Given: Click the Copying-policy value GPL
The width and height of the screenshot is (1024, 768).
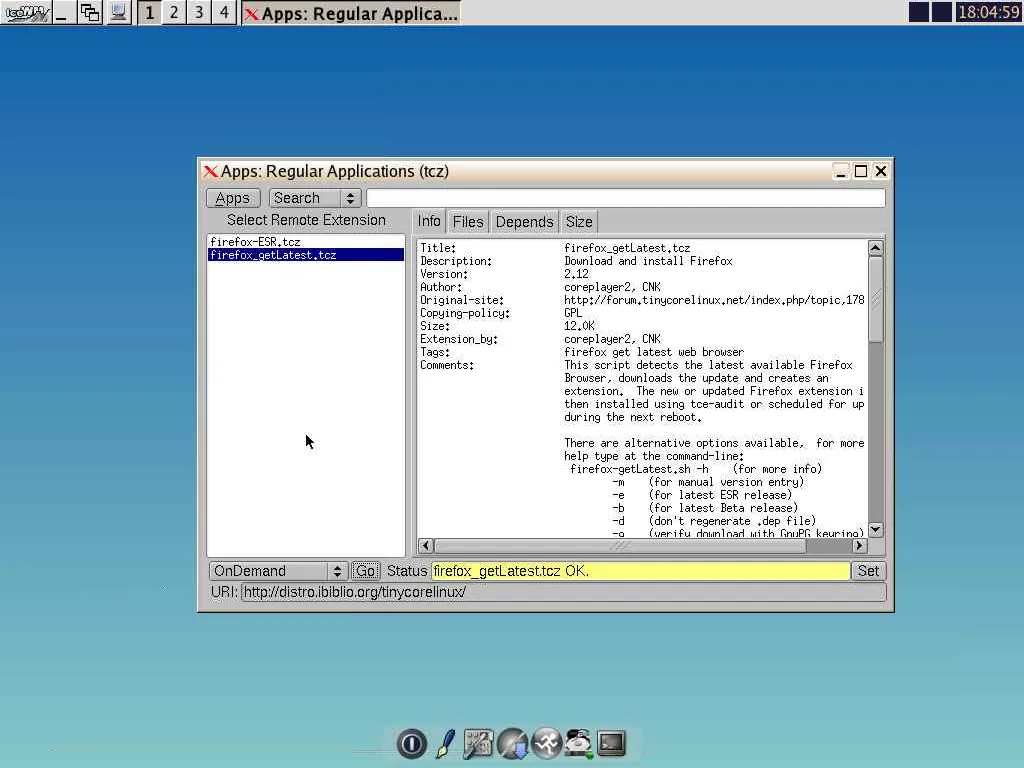Looking at the screenshot, I should [x=573, y=313].
